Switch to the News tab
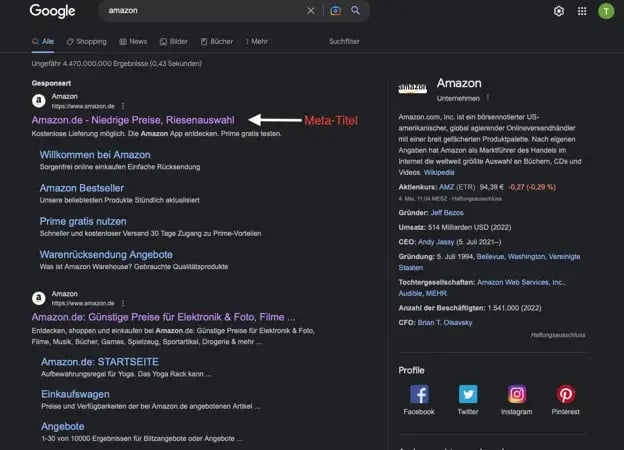This screenshot has height=450, width=624. [x=133, y=41]
